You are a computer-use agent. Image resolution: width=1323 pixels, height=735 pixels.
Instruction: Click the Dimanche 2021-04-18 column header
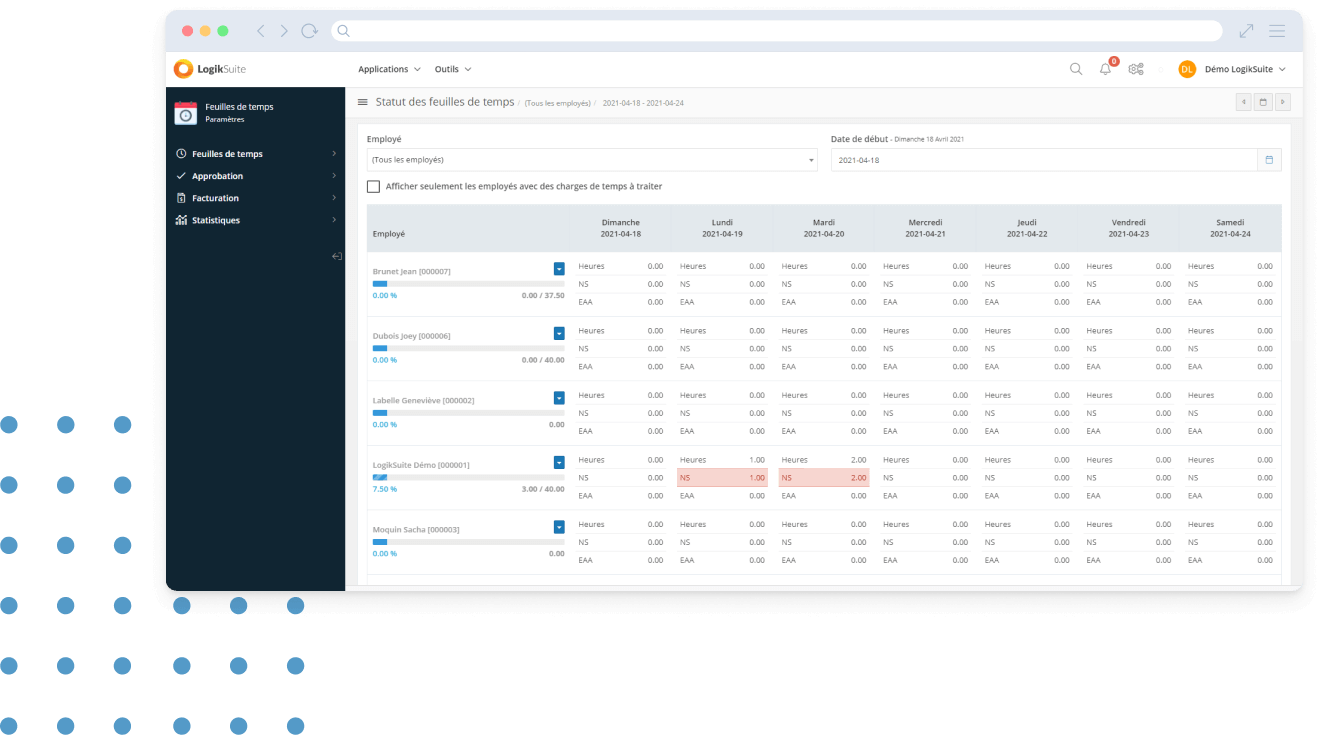(x=621, y=228)
